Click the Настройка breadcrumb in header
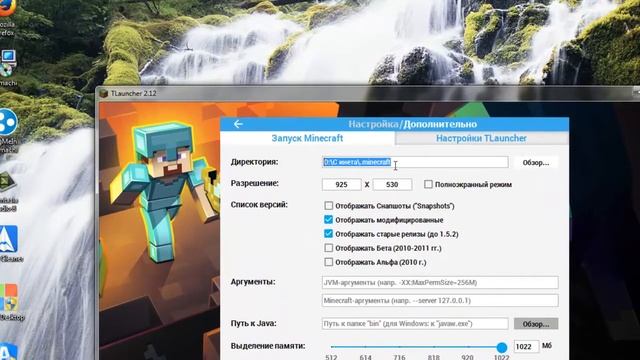 (373, 124)
